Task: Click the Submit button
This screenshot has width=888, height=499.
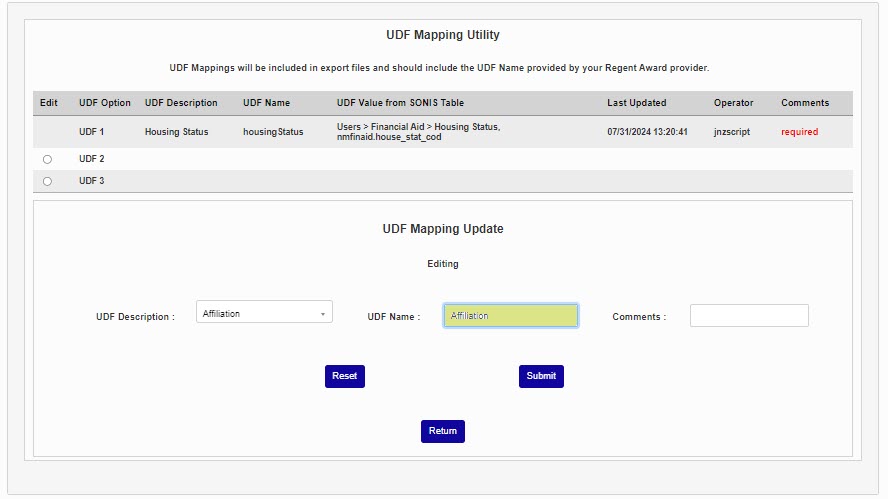Action: pos(541,376)
